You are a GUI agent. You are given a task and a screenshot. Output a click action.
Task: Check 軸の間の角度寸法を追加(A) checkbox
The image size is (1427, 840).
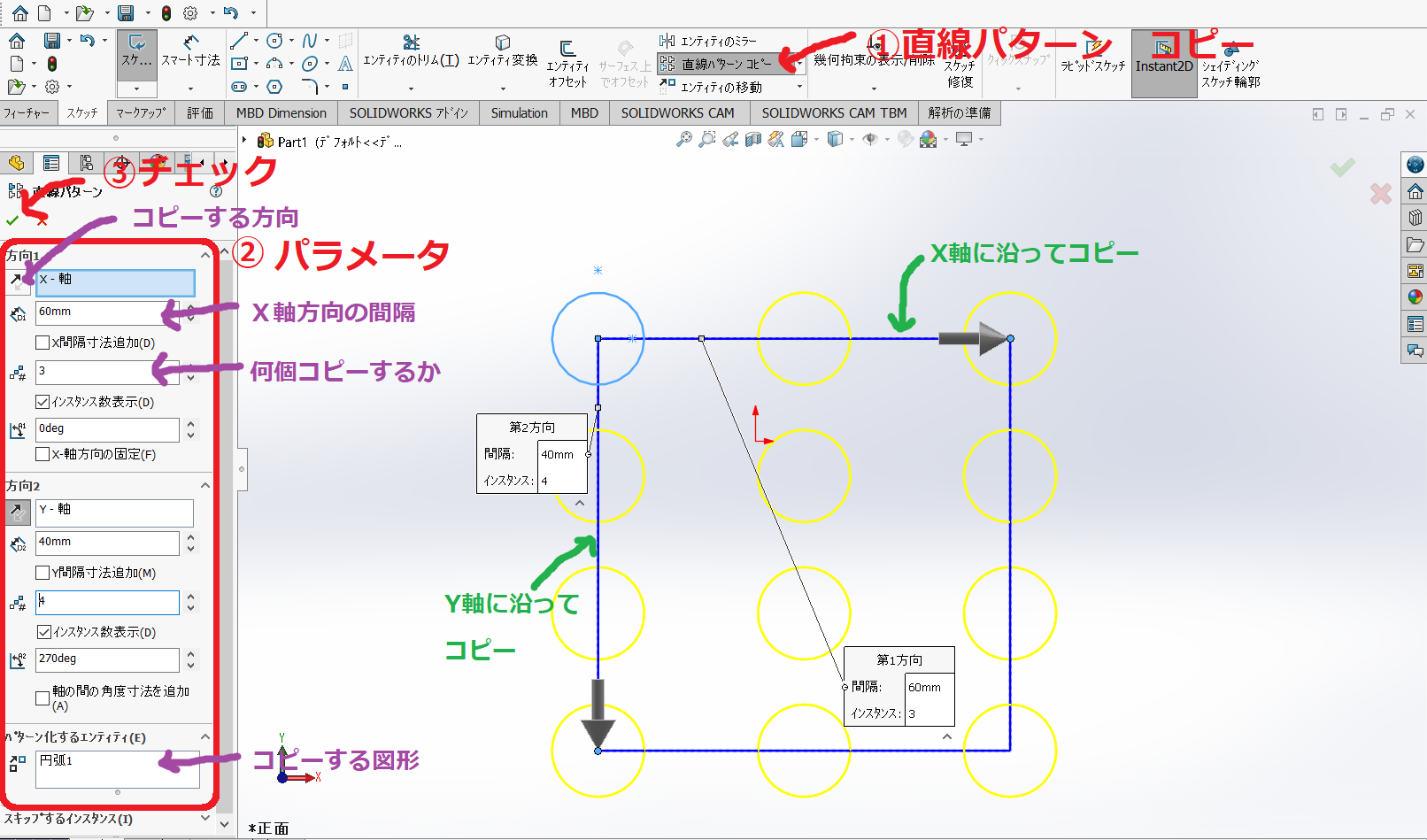[x=42, y=698]
